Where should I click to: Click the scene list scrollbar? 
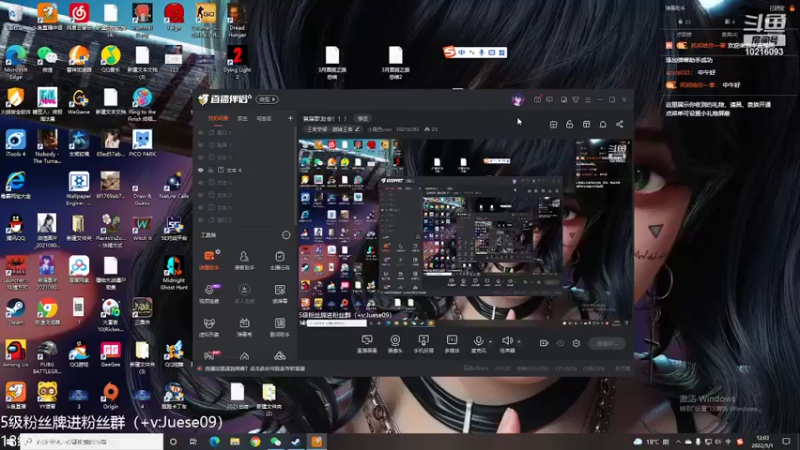pyautogui.click(x=295, y=176)
